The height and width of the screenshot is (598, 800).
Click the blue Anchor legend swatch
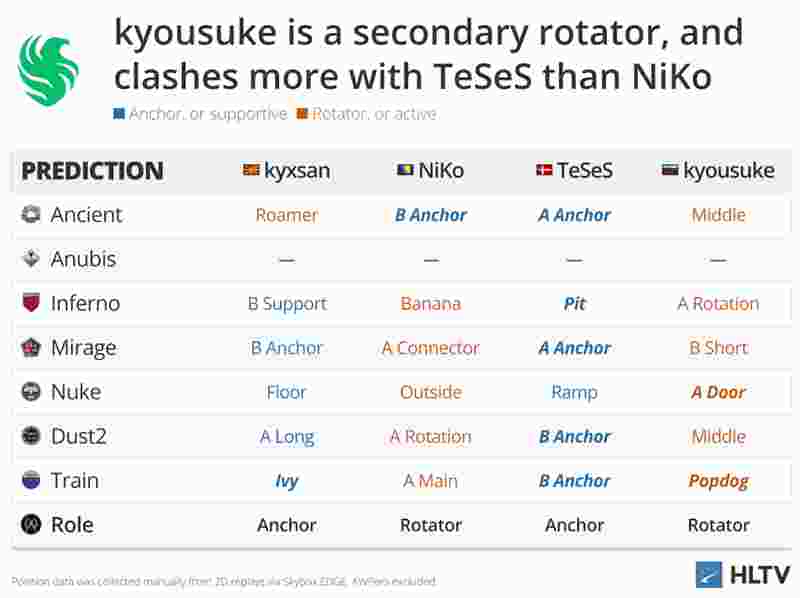119,114
